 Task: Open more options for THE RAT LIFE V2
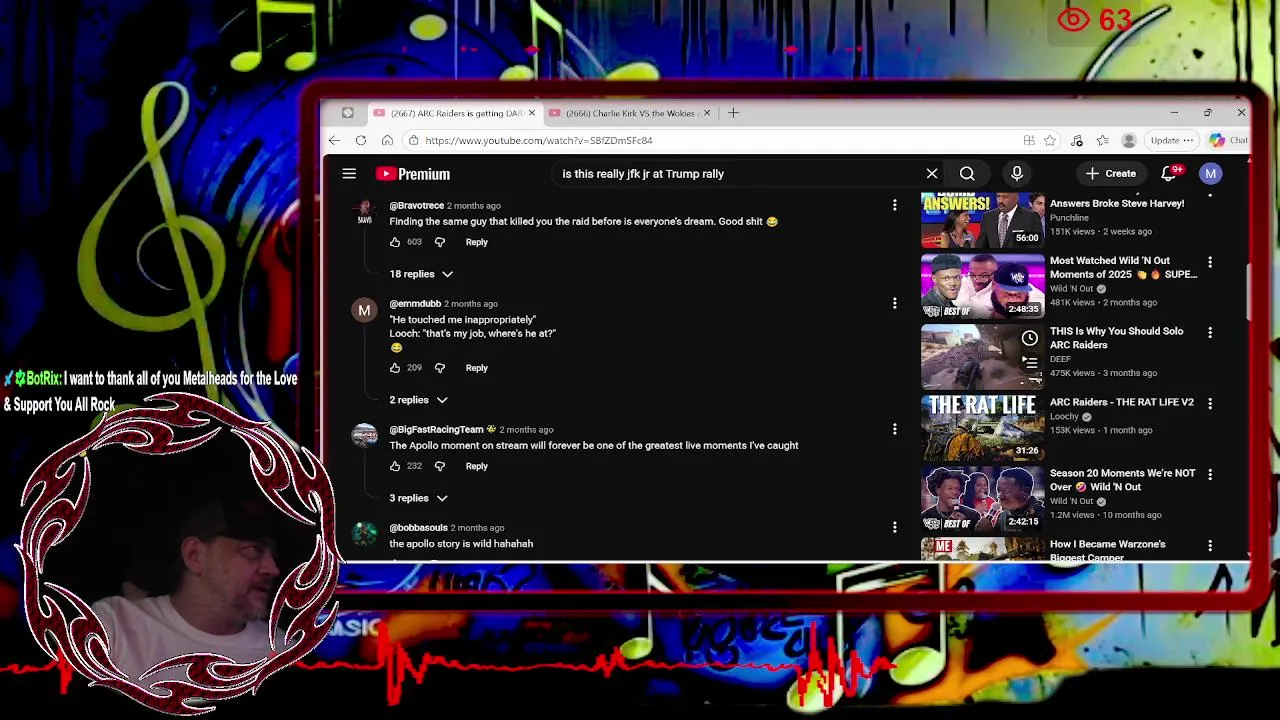[1210, 403]
